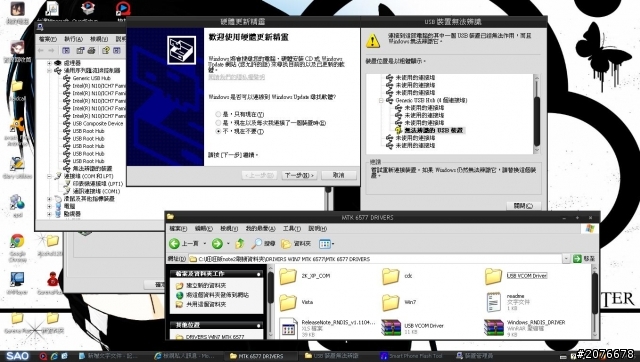640x362 pixels.
Task: Open Device Manager 執行(A) menu
Action: [x=73, y=39]
